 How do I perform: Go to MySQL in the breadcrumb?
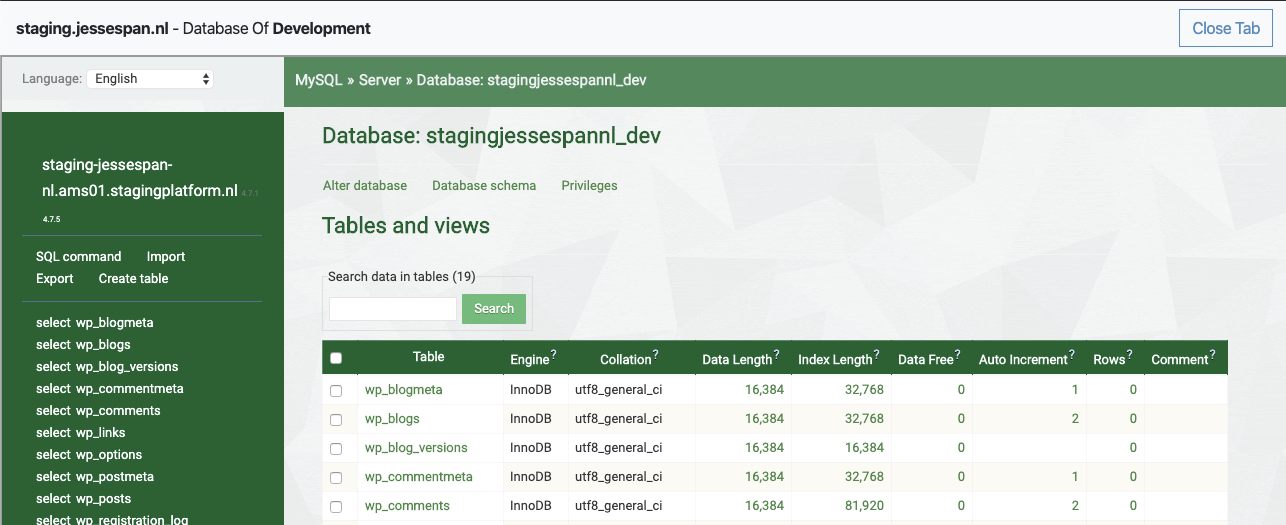click(318, 80)
